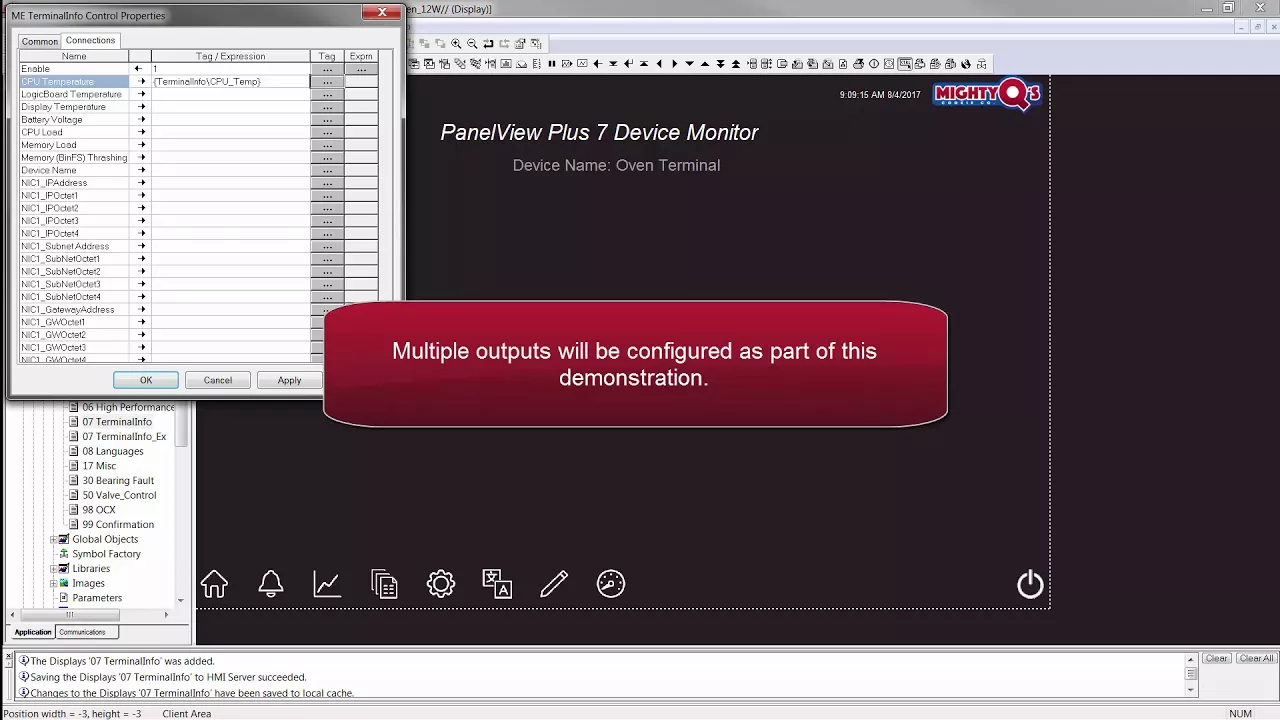Click the solid left triangle toolbar icon

(659, 64)
